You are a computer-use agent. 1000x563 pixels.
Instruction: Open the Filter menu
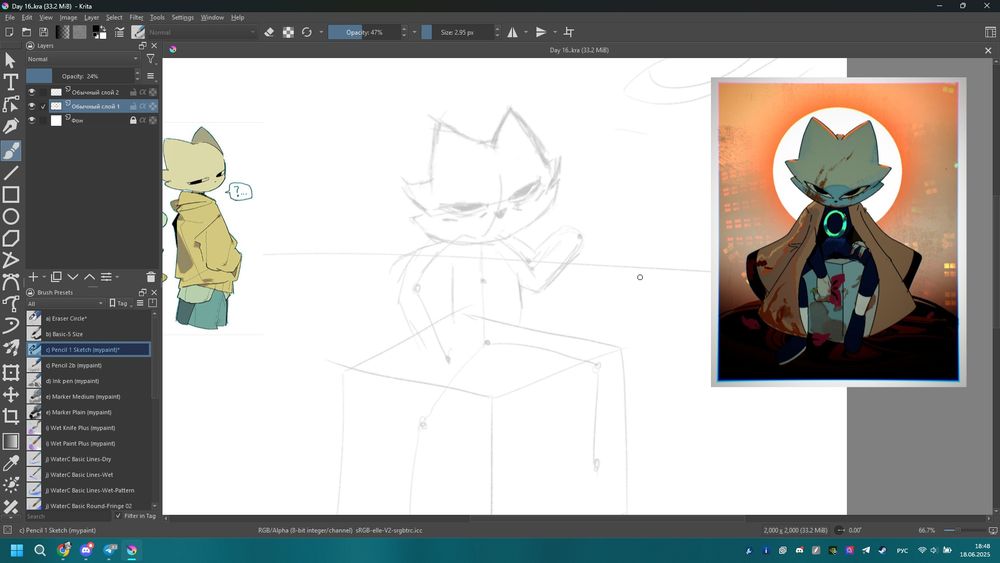click(x=136, y=17)
